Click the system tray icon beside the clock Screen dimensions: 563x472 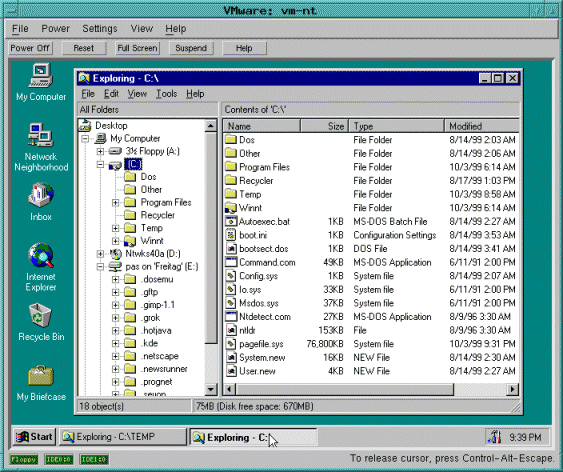click(494, 436)
